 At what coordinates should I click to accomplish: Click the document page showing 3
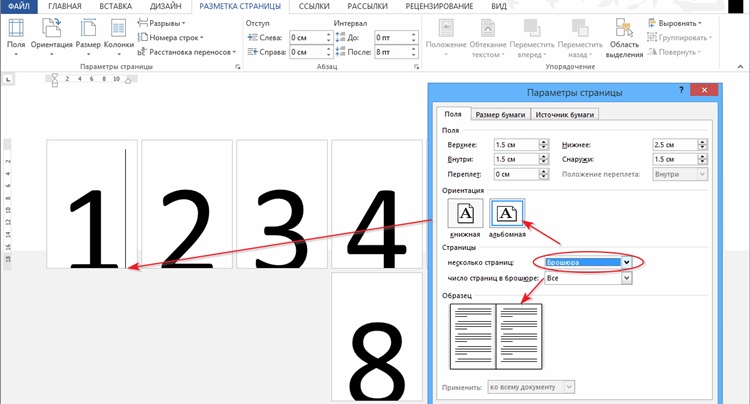coord(282,204)
